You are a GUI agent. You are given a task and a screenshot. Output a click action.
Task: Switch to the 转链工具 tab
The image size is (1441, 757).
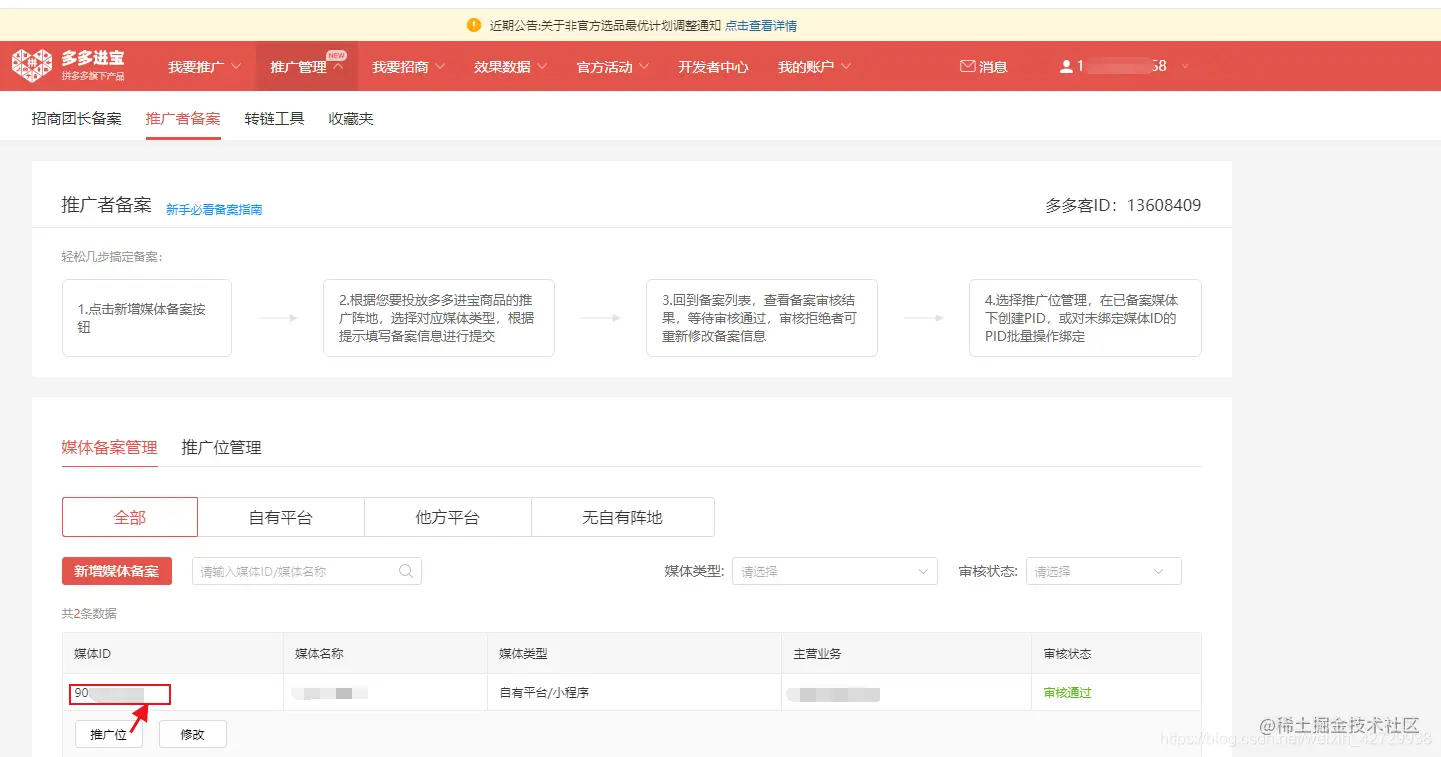coord(274,118)
